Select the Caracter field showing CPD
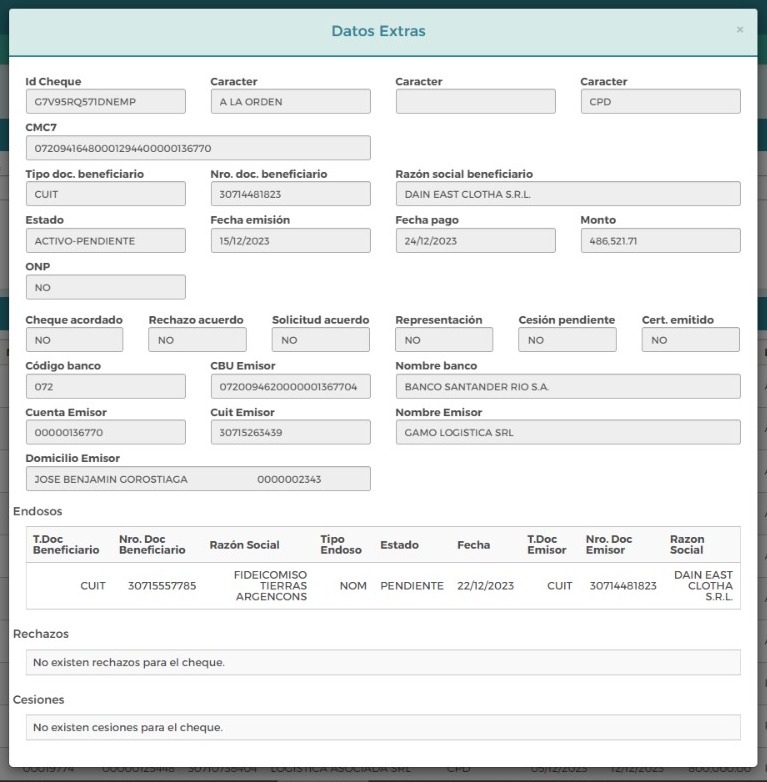Screen dimensions: 767x782 point(660,102)
